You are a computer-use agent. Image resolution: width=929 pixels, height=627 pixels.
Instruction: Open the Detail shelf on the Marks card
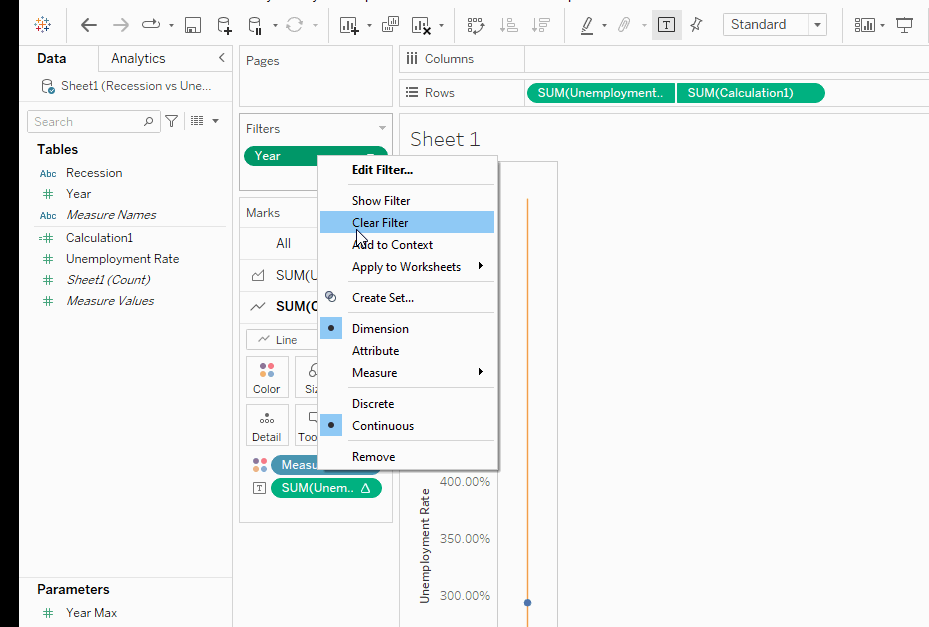point(267,425)
